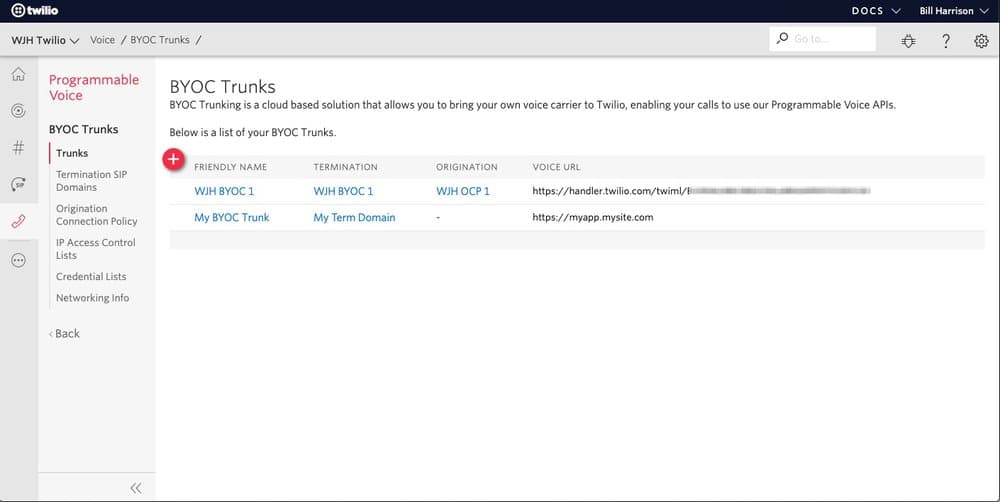The width and height of the screenshot is (1000, 502).
Task: Expand the Bill Harrison user menu
Action: [953, 11]
